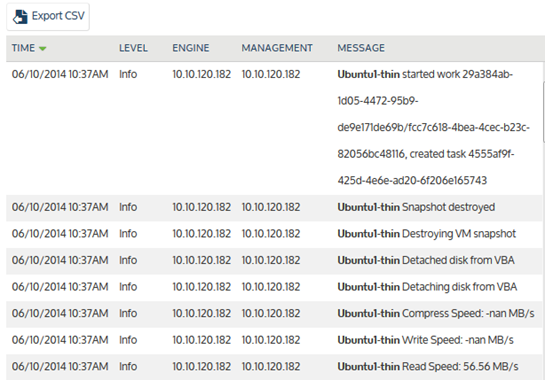Toggle the TIME column sort arrow

pos(42,48)
